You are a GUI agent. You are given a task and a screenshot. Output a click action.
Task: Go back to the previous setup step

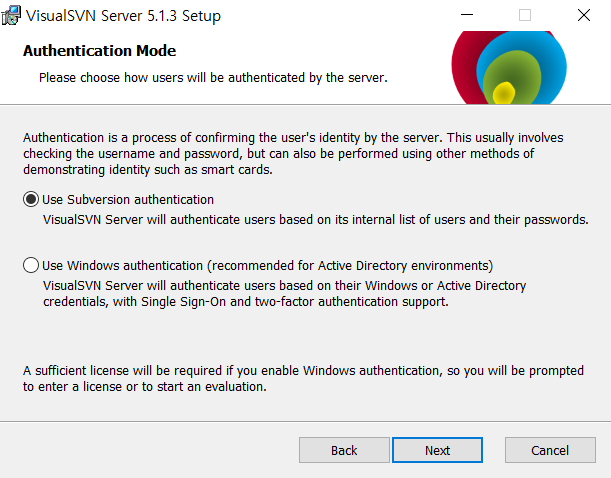click(344, 450)
